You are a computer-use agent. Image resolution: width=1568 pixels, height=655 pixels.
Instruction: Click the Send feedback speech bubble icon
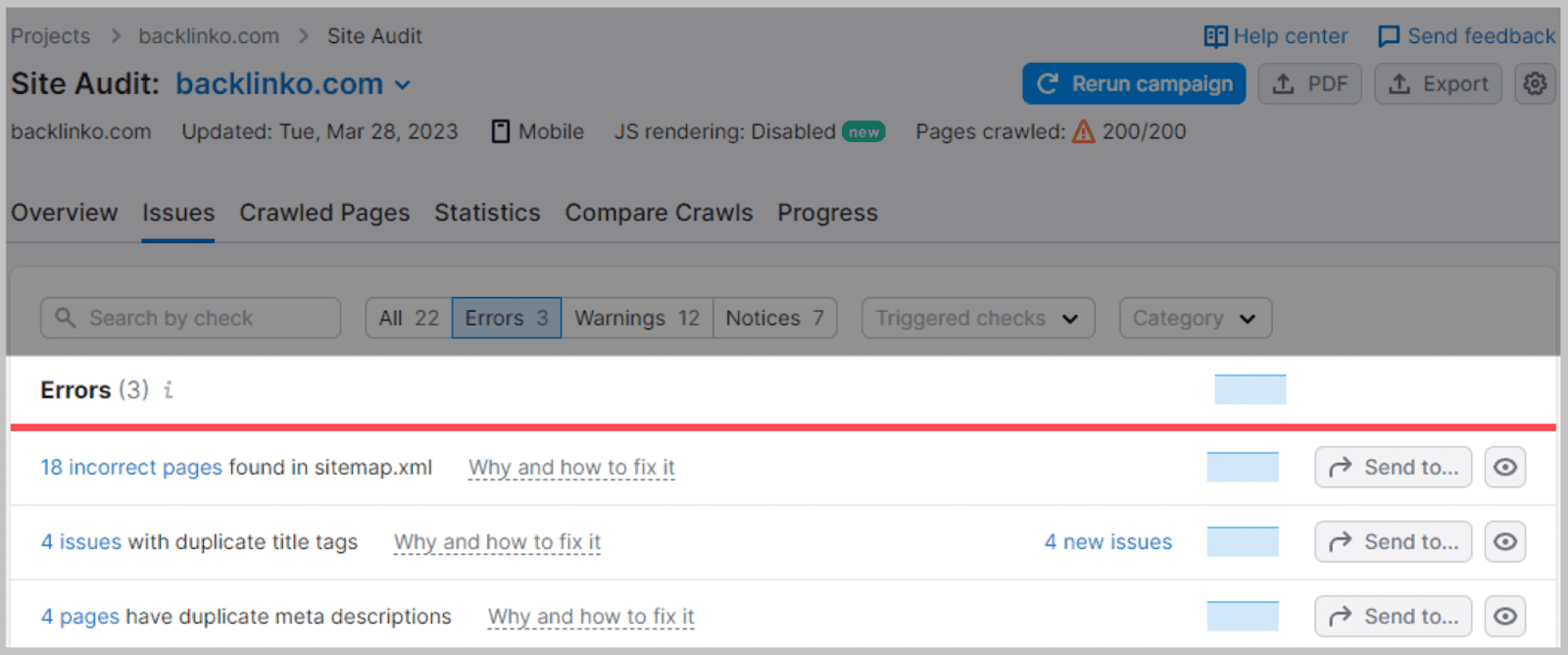[1389, 36]
